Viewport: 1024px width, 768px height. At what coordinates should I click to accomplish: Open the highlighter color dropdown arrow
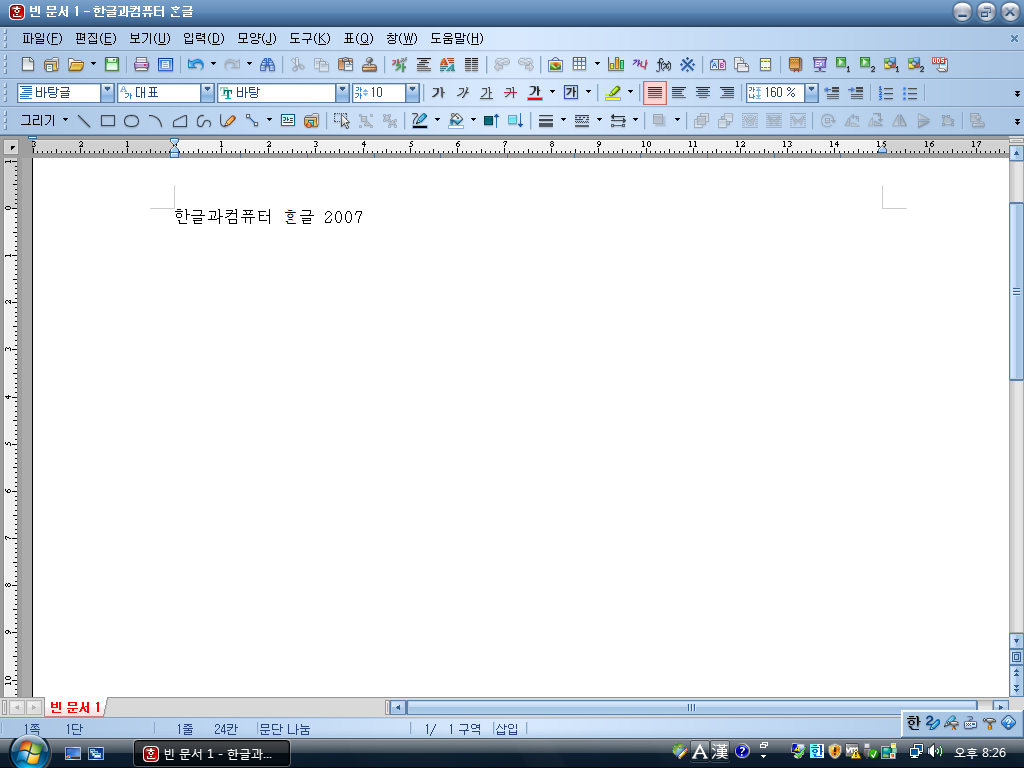(x=630, y=92)
